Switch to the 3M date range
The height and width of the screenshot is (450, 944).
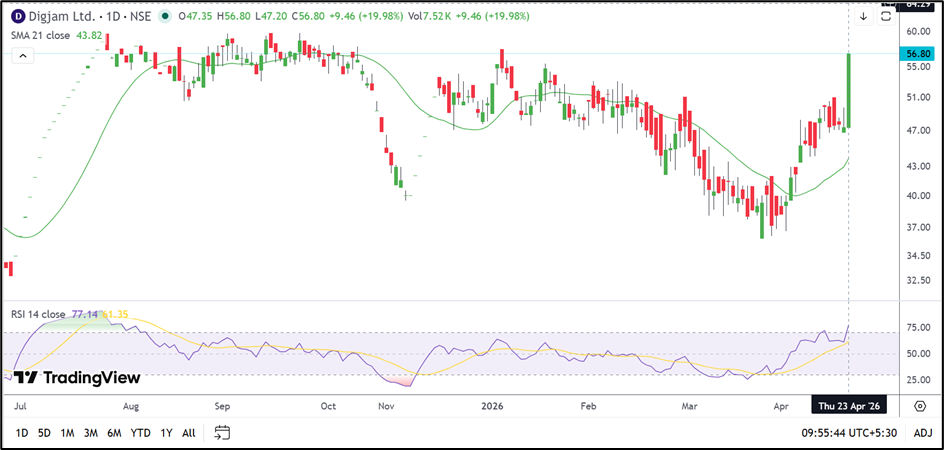click(x=91, y=433)
